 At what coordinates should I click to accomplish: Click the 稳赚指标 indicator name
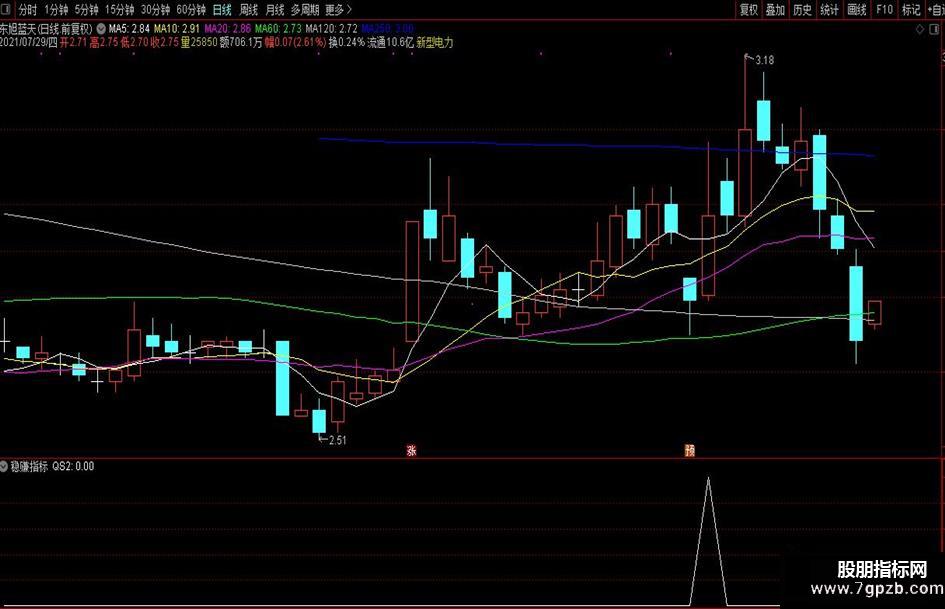click(x=29, y=467)
